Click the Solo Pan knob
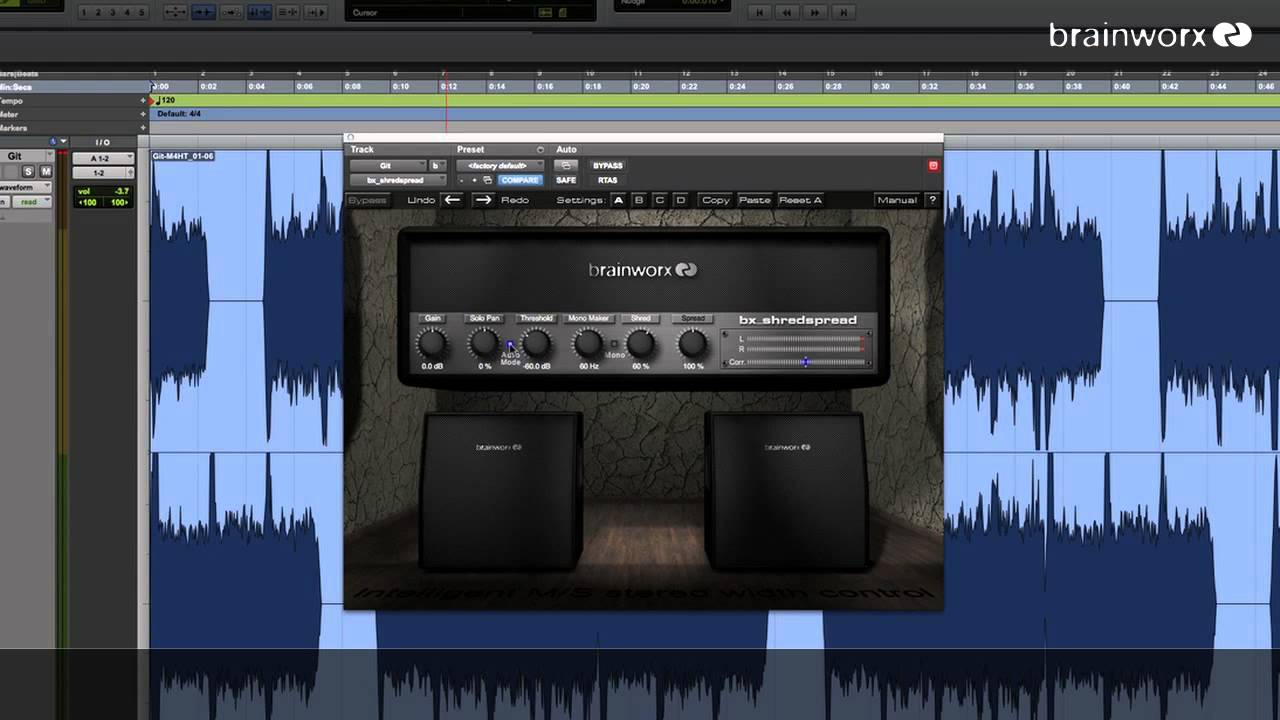This screenshot has width=1280, height=720. 484,344
